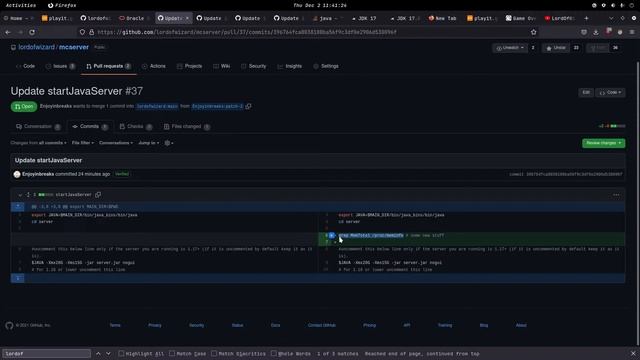Click in the find bar search field
Screen dimensions: 640x360
pos(47,353)
